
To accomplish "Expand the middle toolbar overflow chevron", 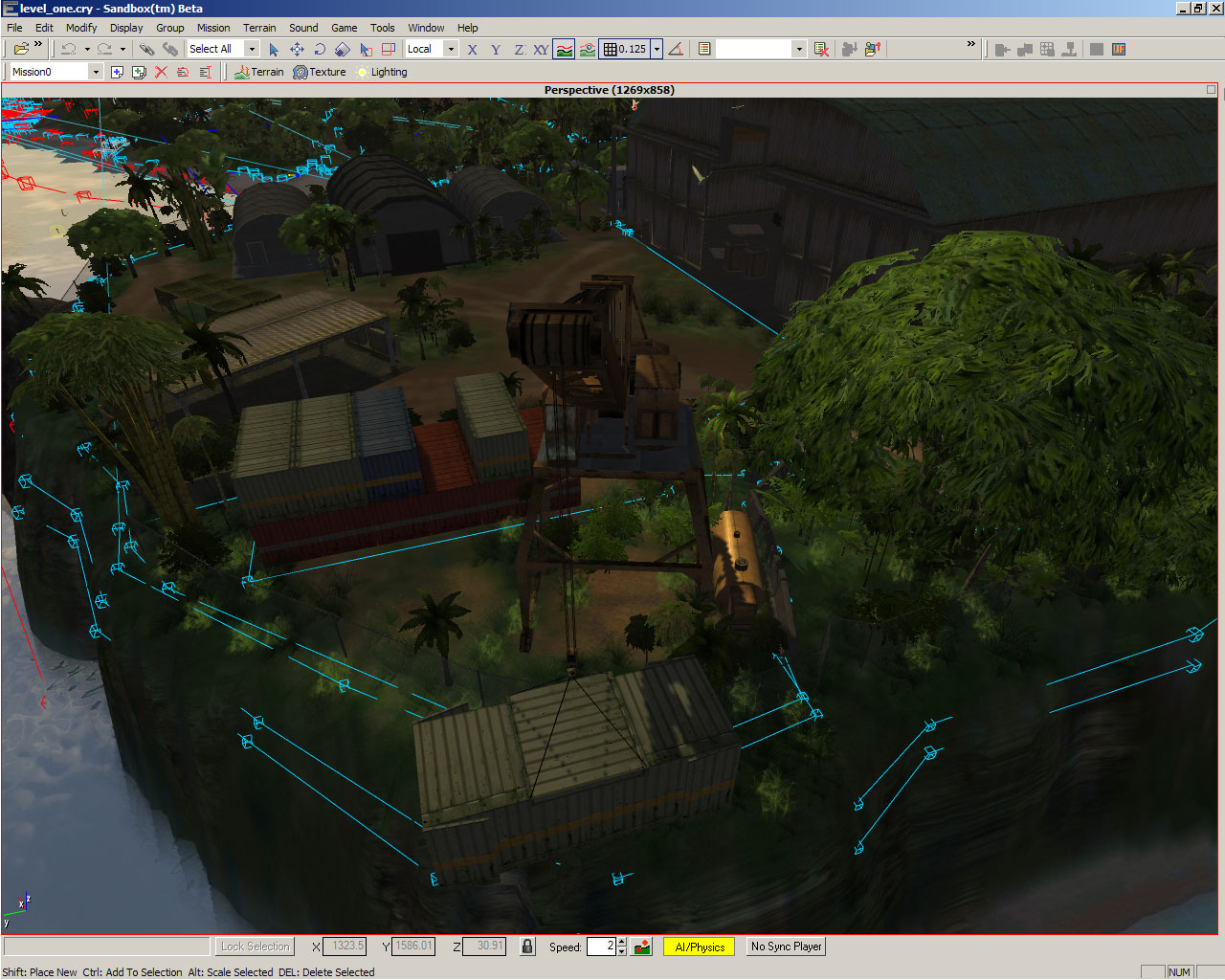I will tap(971, 44).
